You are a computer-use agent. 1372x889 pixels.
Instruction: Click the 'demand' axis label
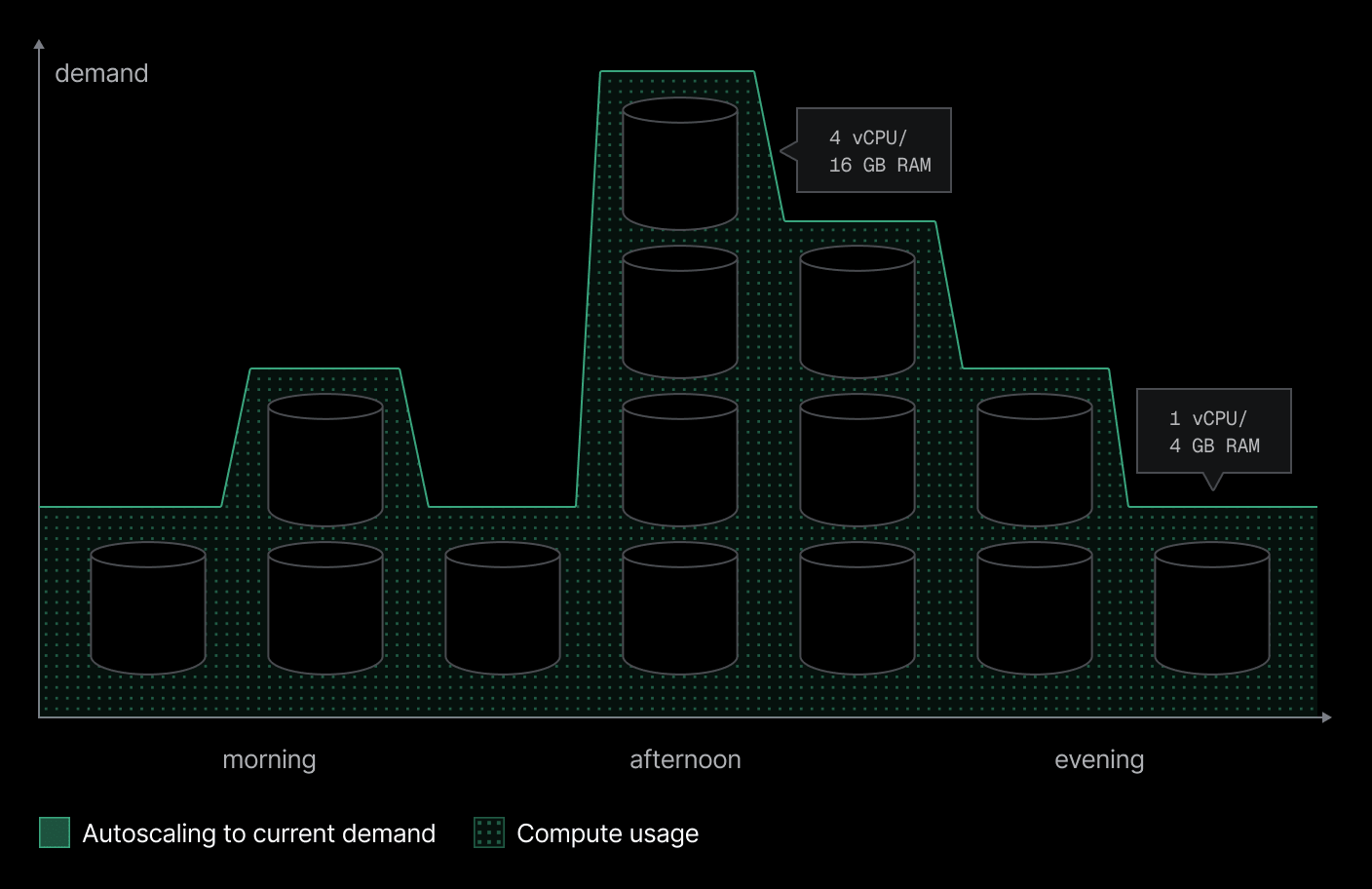101,73
